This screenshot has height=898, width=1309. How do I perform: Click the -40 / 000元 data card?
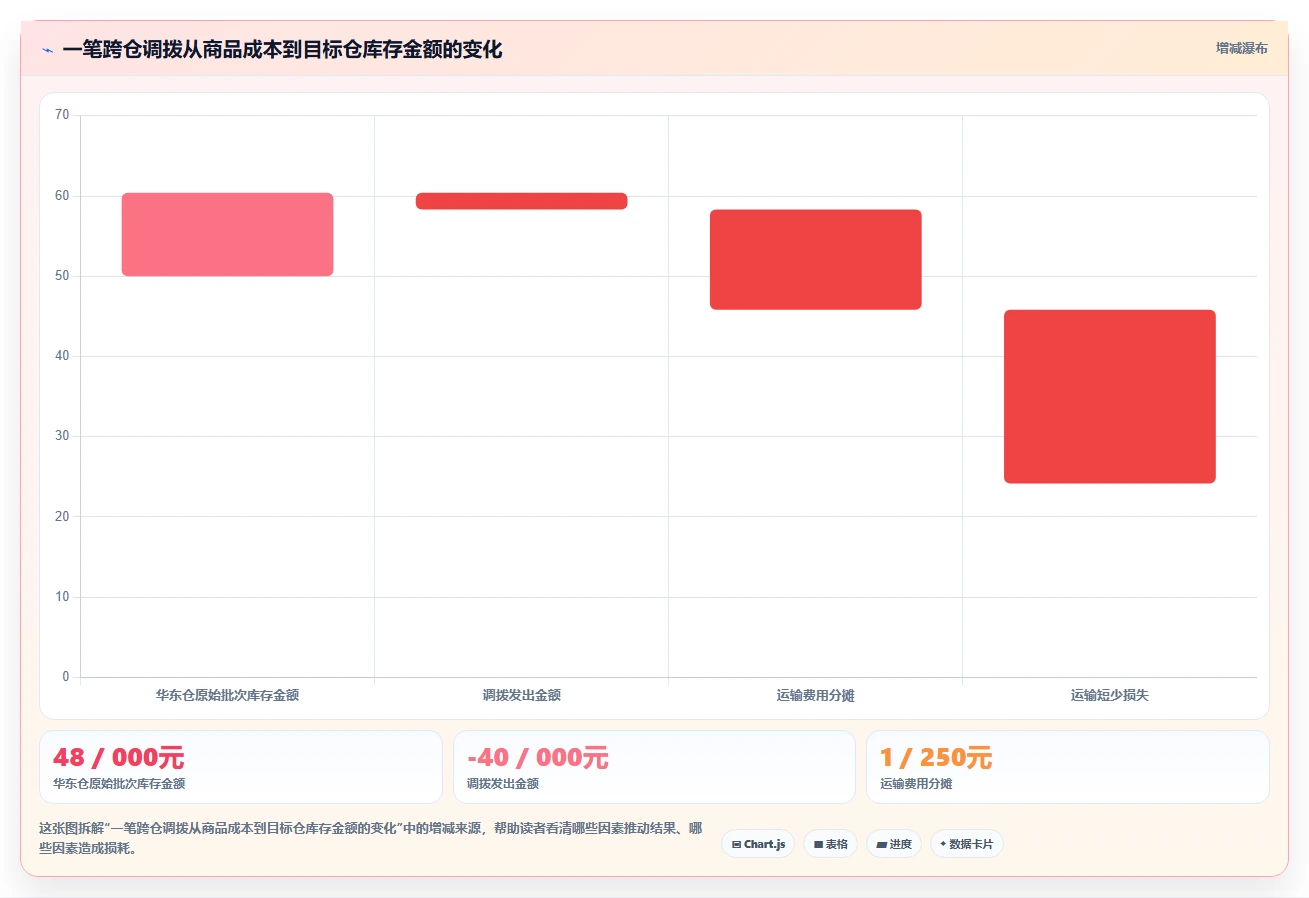coord(654,767)
